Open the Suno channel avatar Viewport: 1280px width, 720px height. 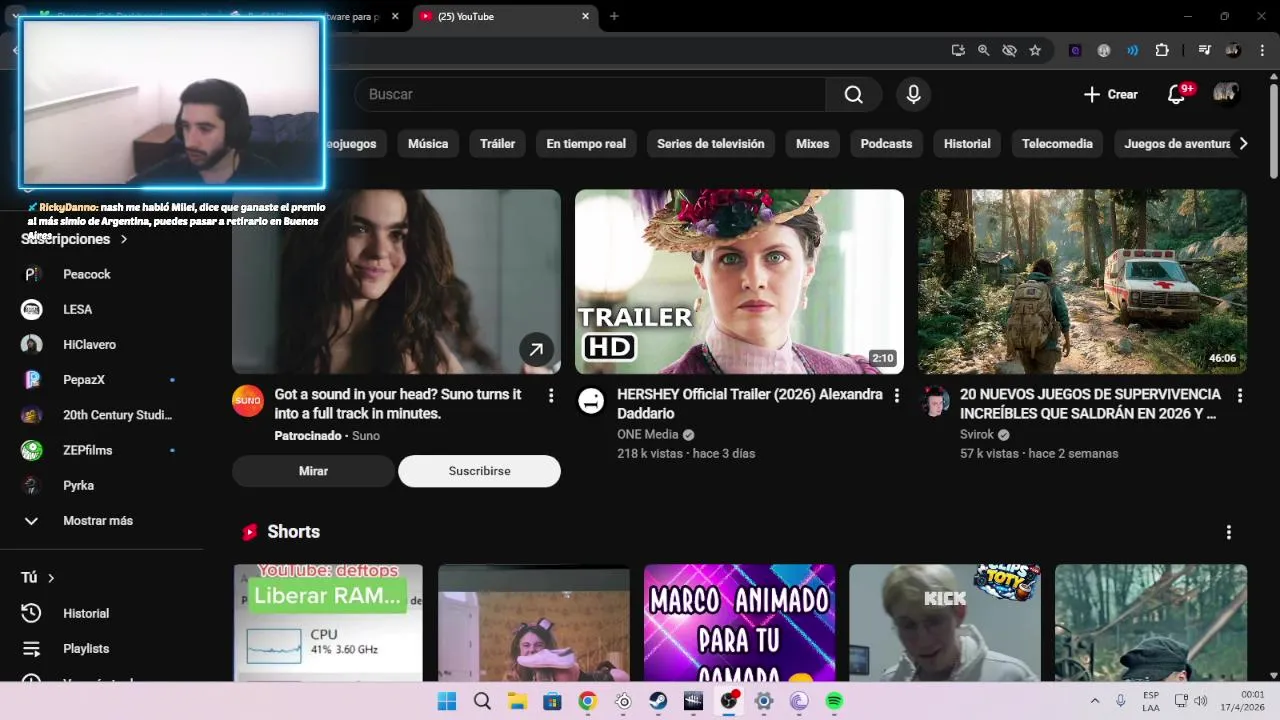click(248, 401)
